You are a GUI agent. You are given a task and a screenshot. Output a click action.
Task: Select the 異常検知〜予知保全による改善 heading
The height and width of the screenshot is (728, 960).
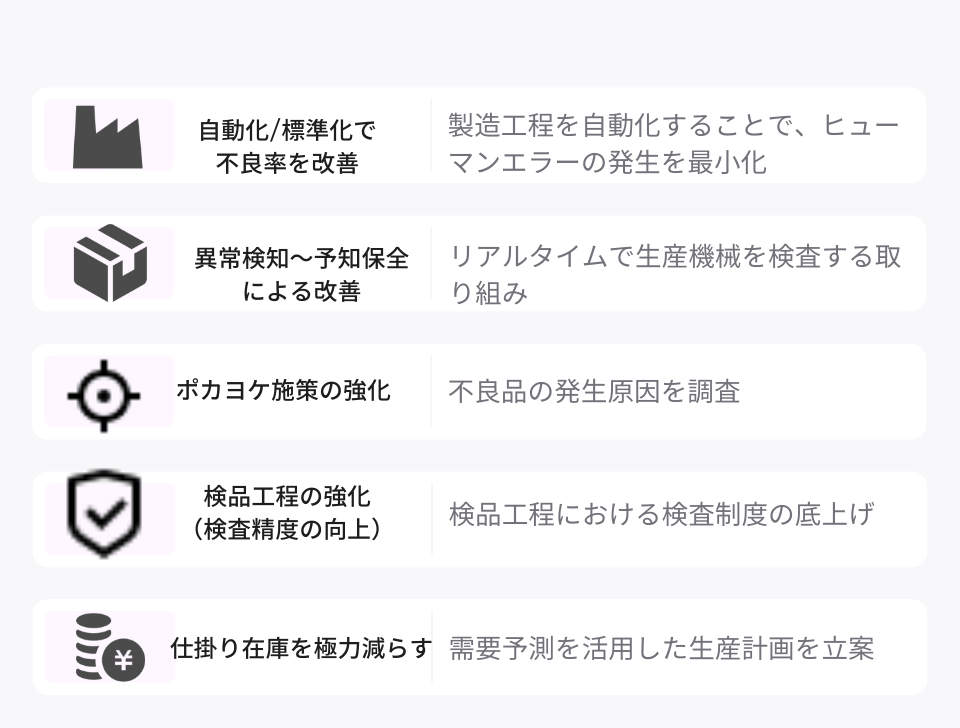(301, 274)
